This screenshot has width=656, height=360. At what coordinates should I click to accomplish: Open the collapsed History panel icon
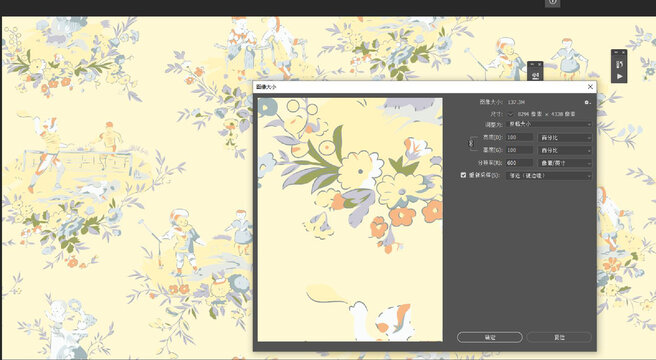619,64
